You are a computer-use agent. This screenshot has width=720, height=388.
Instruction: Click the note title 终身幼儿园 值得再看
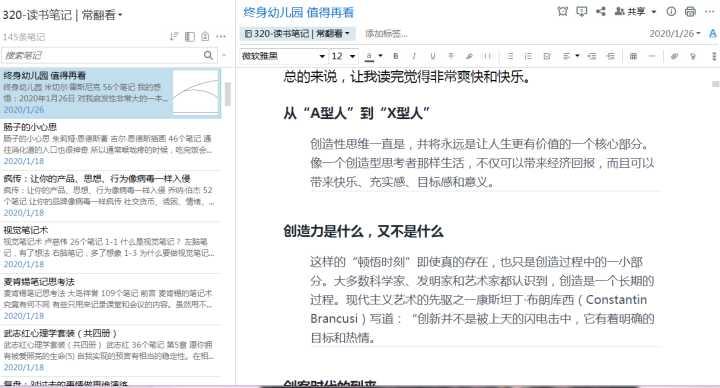click(298, 12)
